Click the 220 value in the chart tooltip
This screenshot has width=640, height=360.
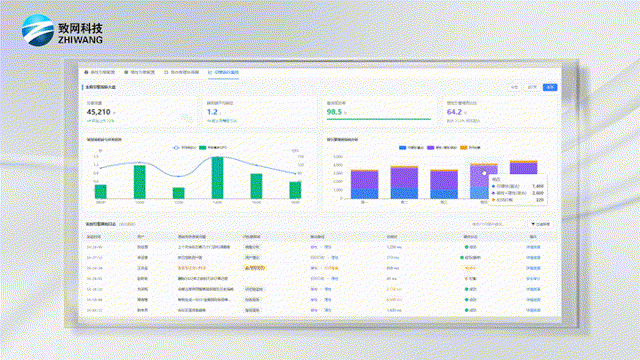click(540, 200)
